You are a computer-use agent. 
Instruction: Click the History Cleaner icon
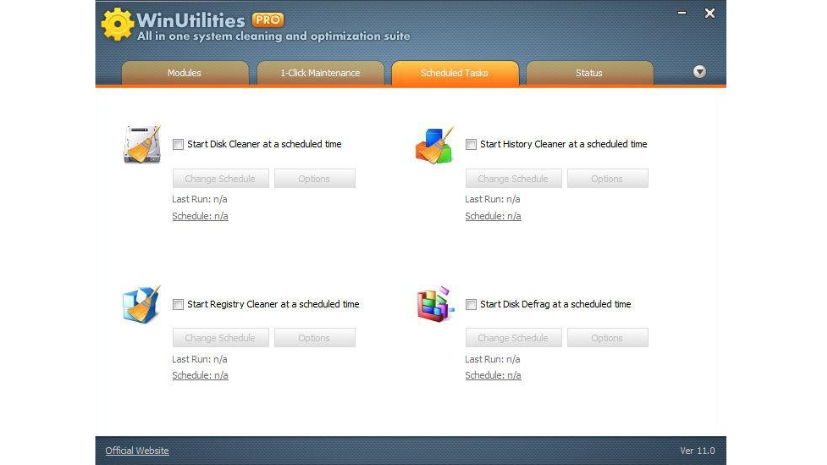click(x=434, y=145)
